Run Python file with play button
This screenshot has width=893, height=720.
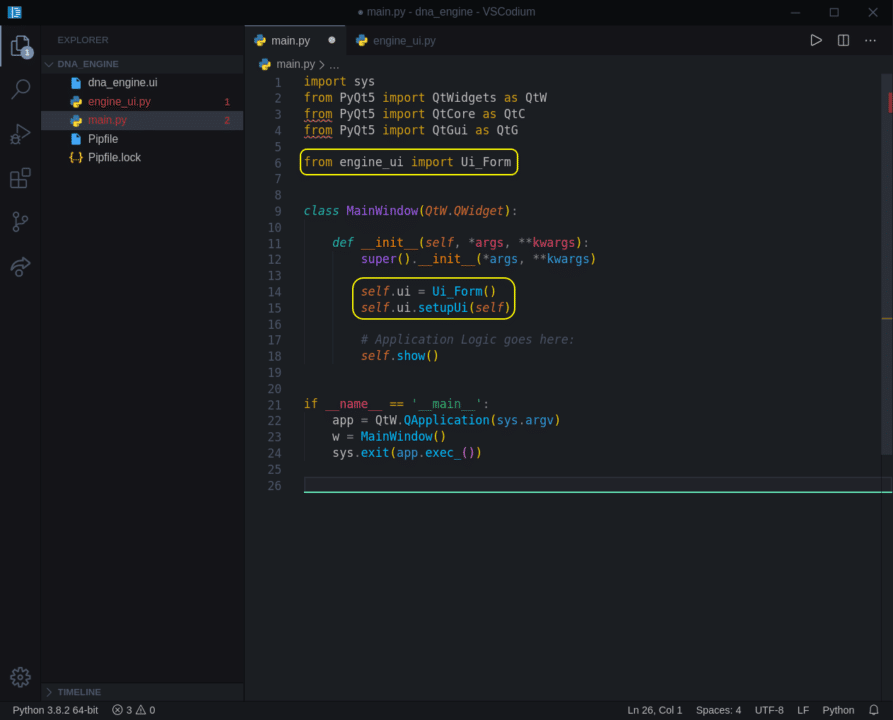816,40
